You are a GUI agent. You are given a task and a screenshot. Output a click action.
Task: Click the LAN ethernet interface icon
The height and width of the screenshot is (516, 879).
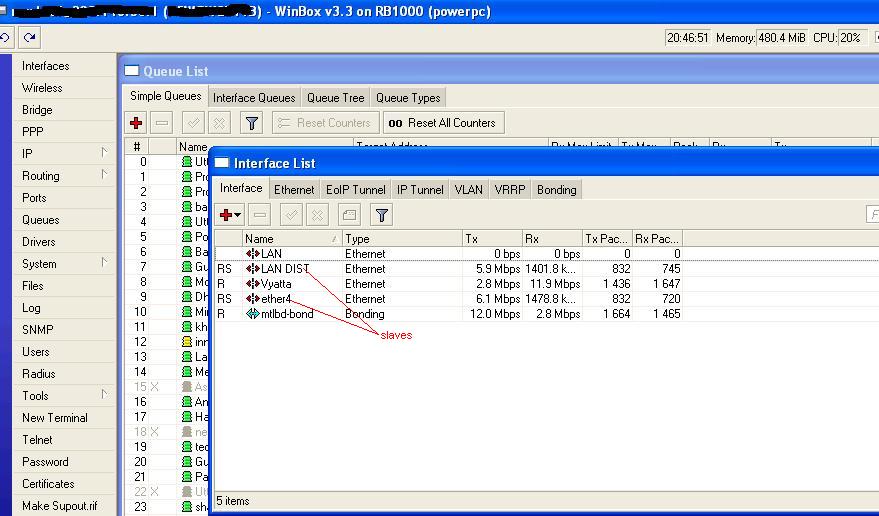[x=253, y=254]
